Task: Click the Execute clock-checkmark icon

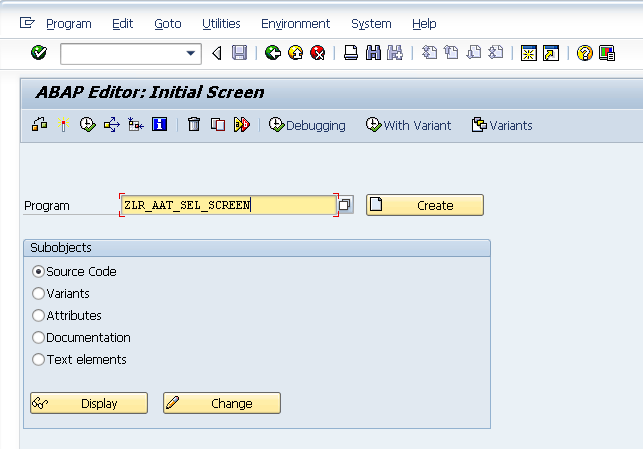Action: tap(87, 125)
